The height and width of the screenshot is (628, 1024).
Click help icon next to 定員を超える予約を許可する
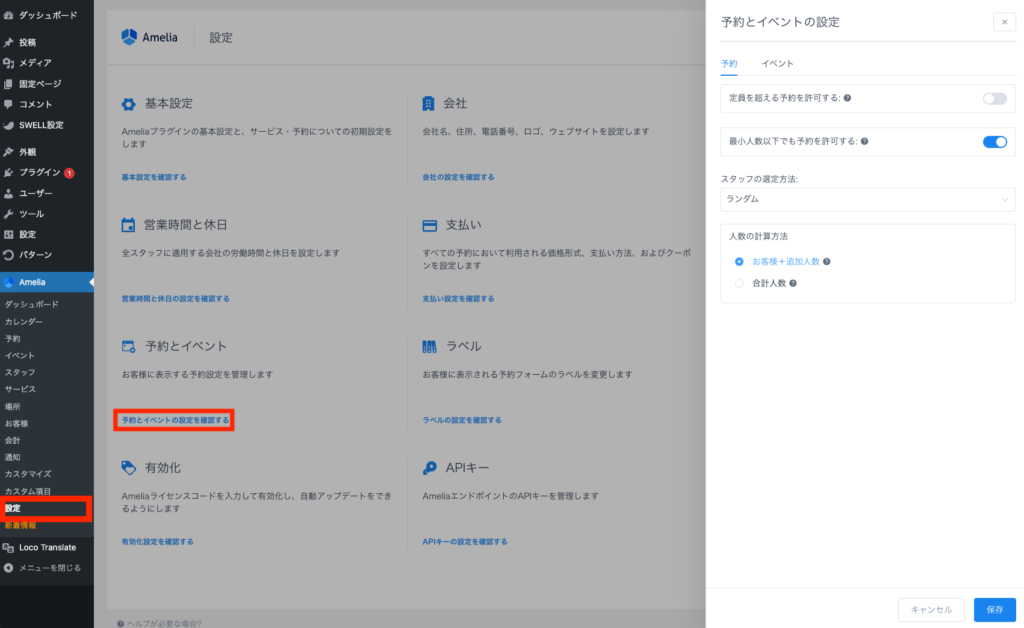pyautogui.click(x=847, y=98)
